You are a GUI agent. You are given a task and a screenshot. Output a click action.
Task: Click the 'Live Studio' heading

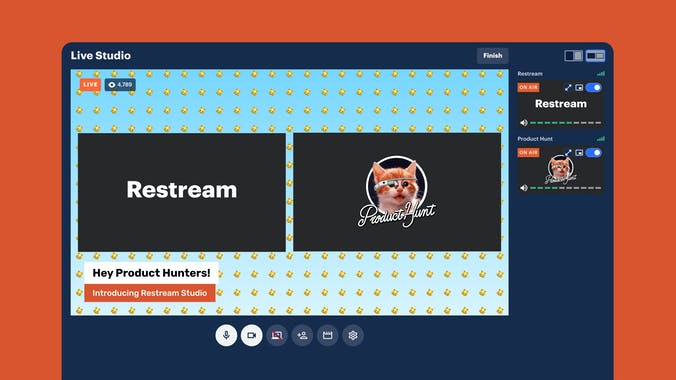101,56
